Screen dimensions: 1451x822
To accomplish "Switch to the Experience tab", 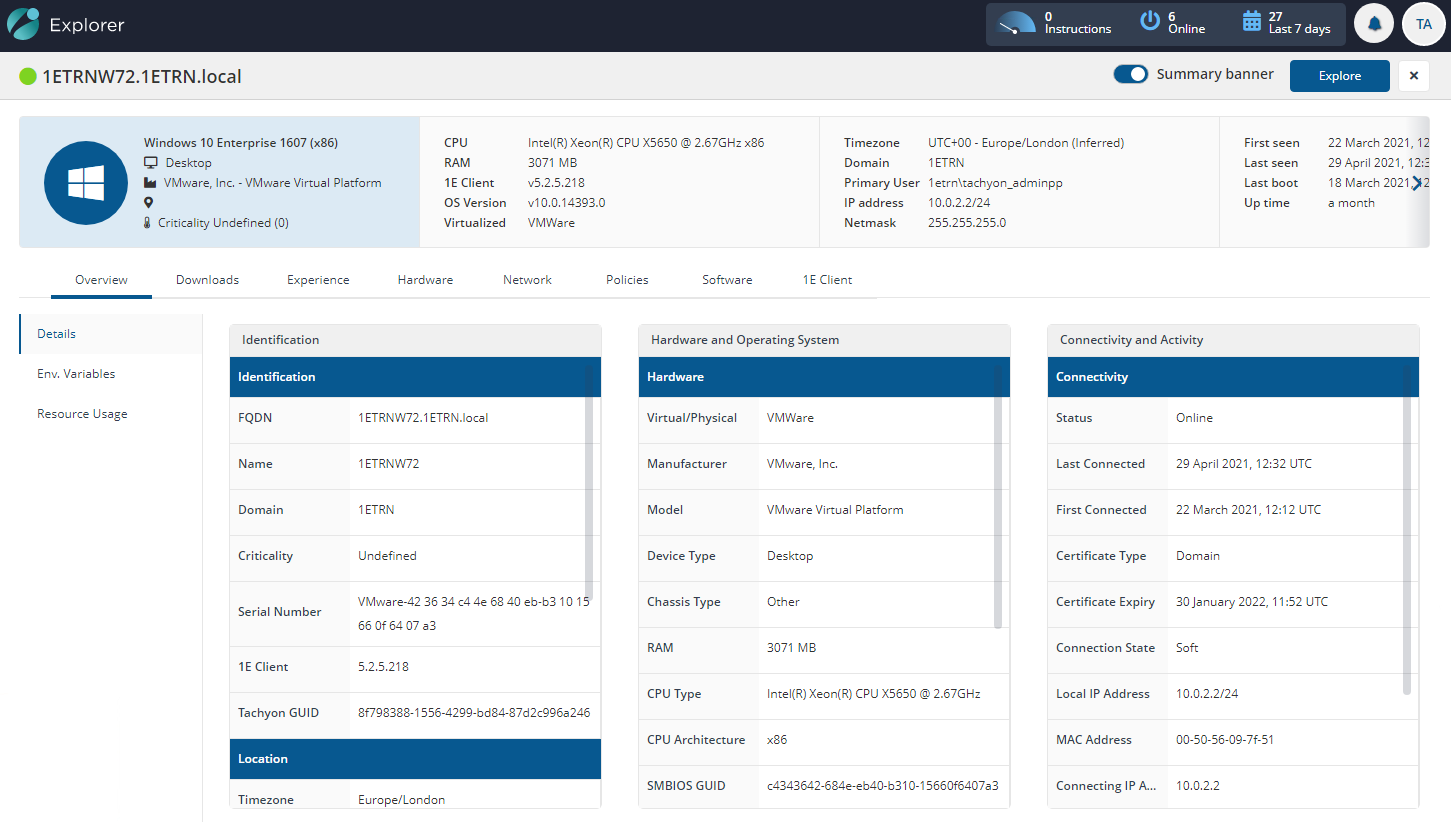I will pos(318,280).
